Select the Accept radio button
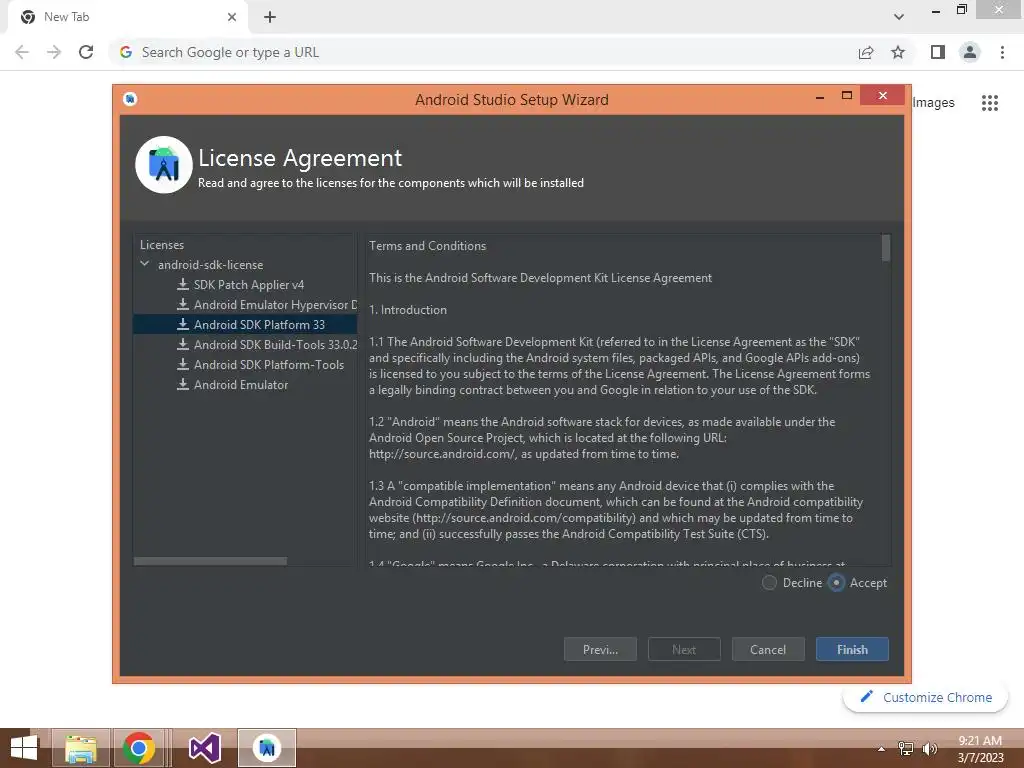The height and width of the screenshot is (768, 1024). [x=836, y=583]
